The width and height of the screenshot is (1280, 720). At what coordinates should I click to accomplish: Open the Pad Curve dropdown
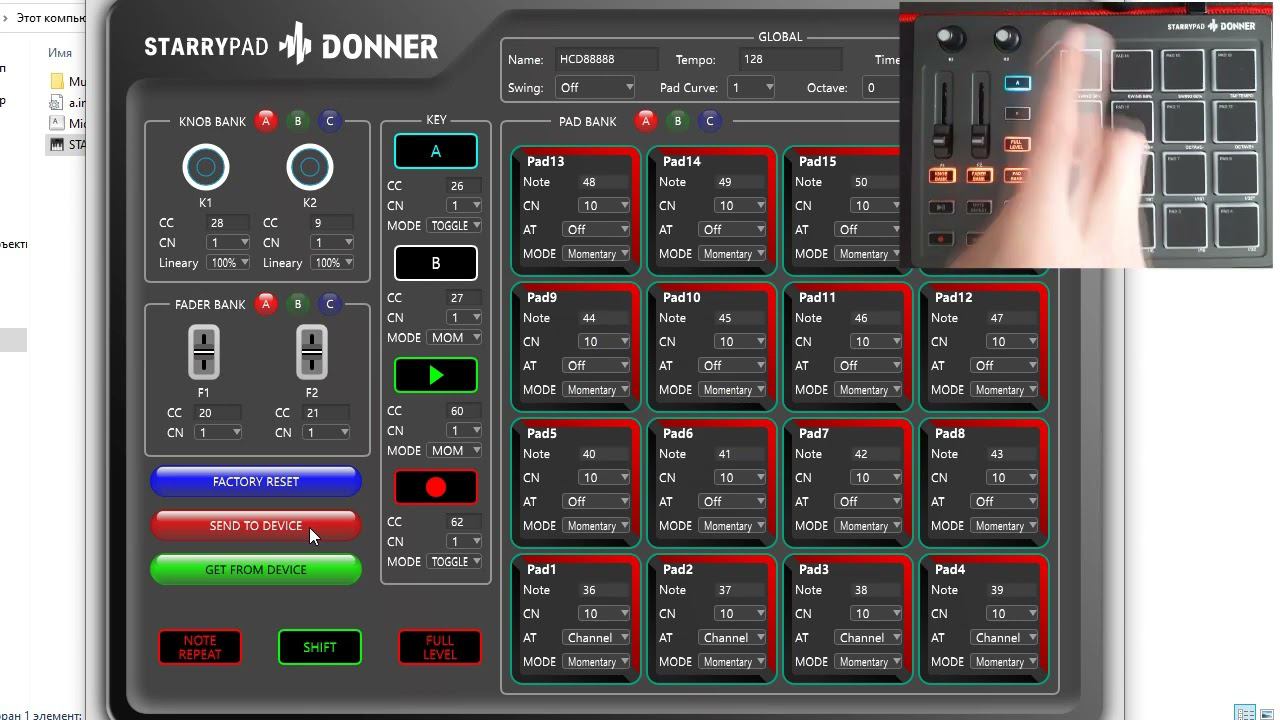[x=751, y=88]
